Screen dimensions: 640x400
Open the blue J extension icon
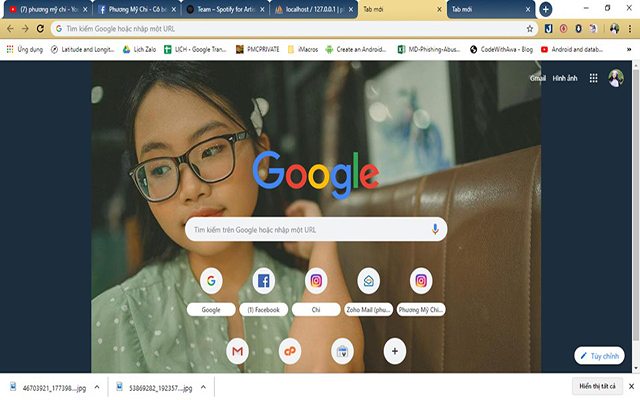pyautogui.click(x=548, y=28)
